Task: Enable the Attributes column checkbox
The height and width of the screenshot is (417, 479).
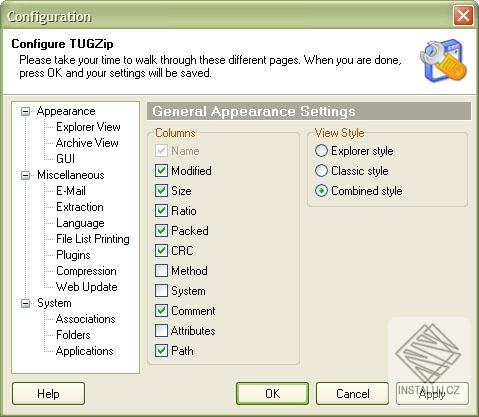Action: pos(161,331)
